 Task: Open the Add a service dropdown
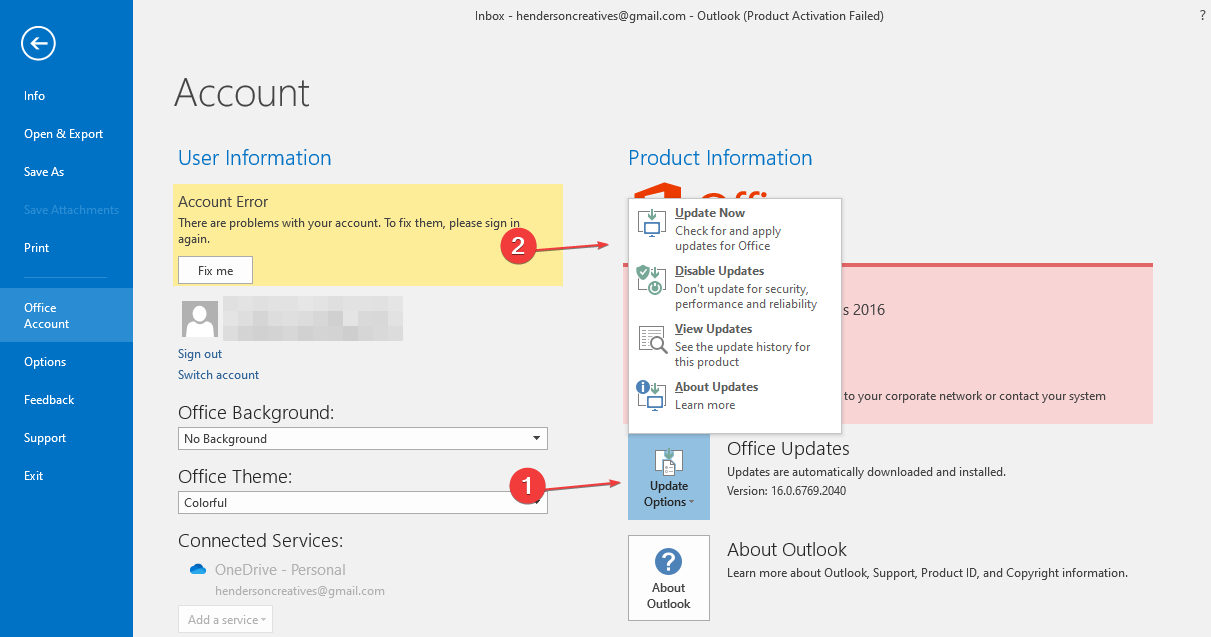(225, 619)
